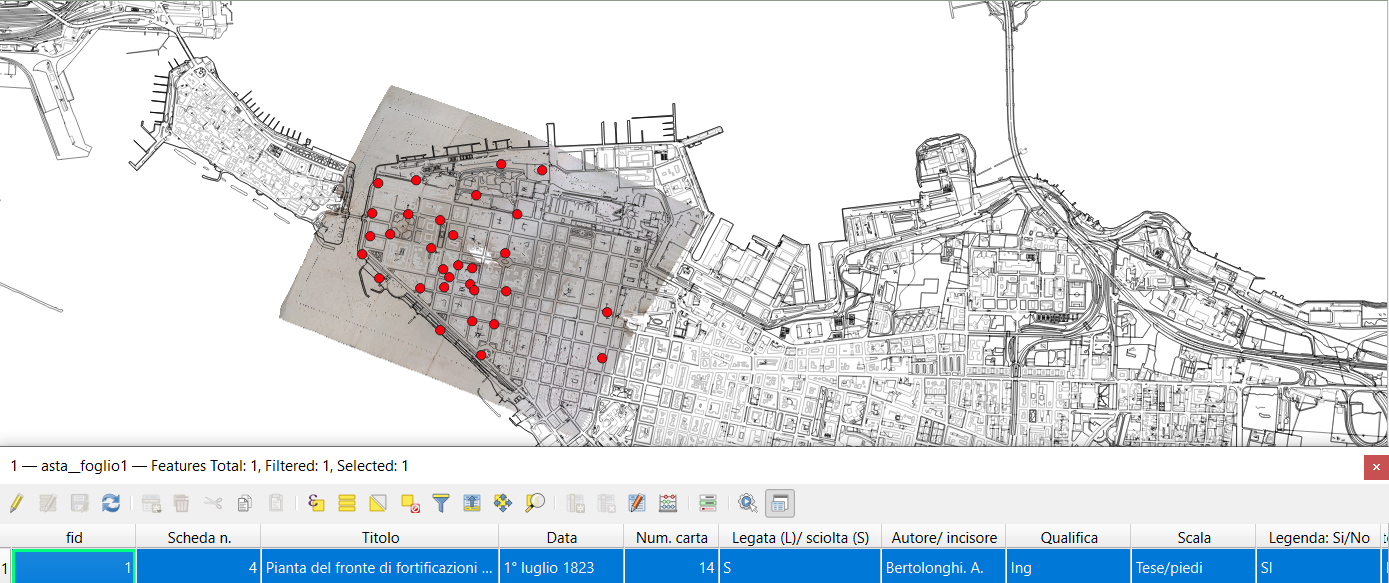
Task: Open the filter/select by form funnel
Action: point(441,503)
